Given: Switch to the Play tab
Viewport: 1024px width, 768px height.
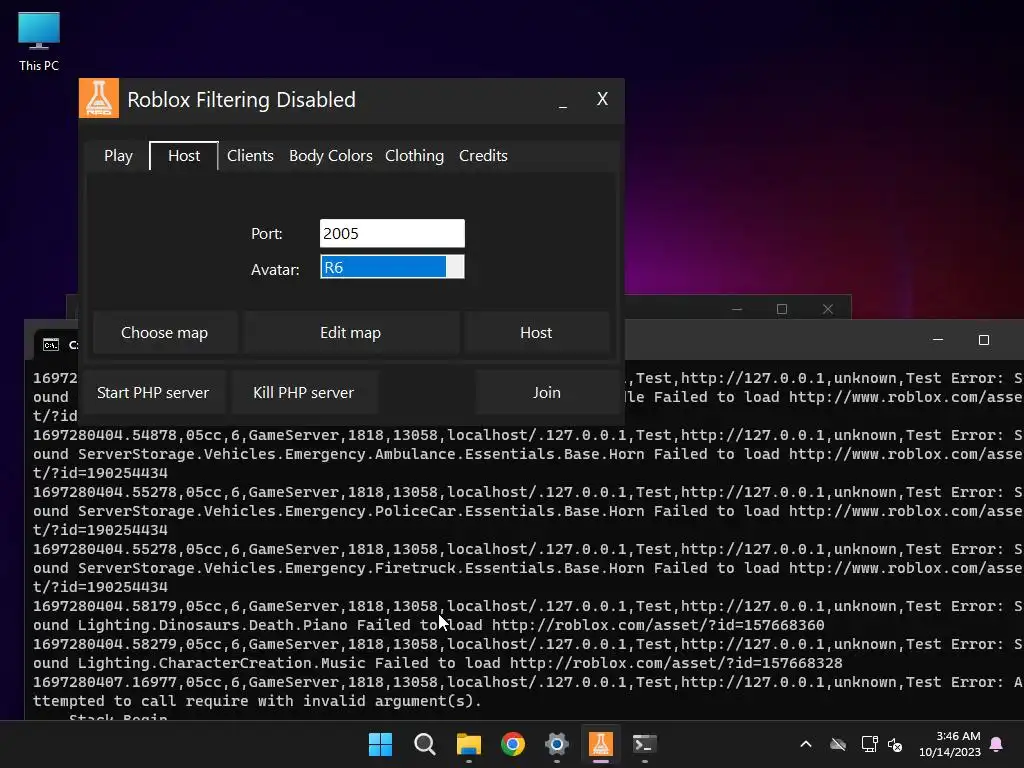Looking at the screenshot, I should coord(118,155).
